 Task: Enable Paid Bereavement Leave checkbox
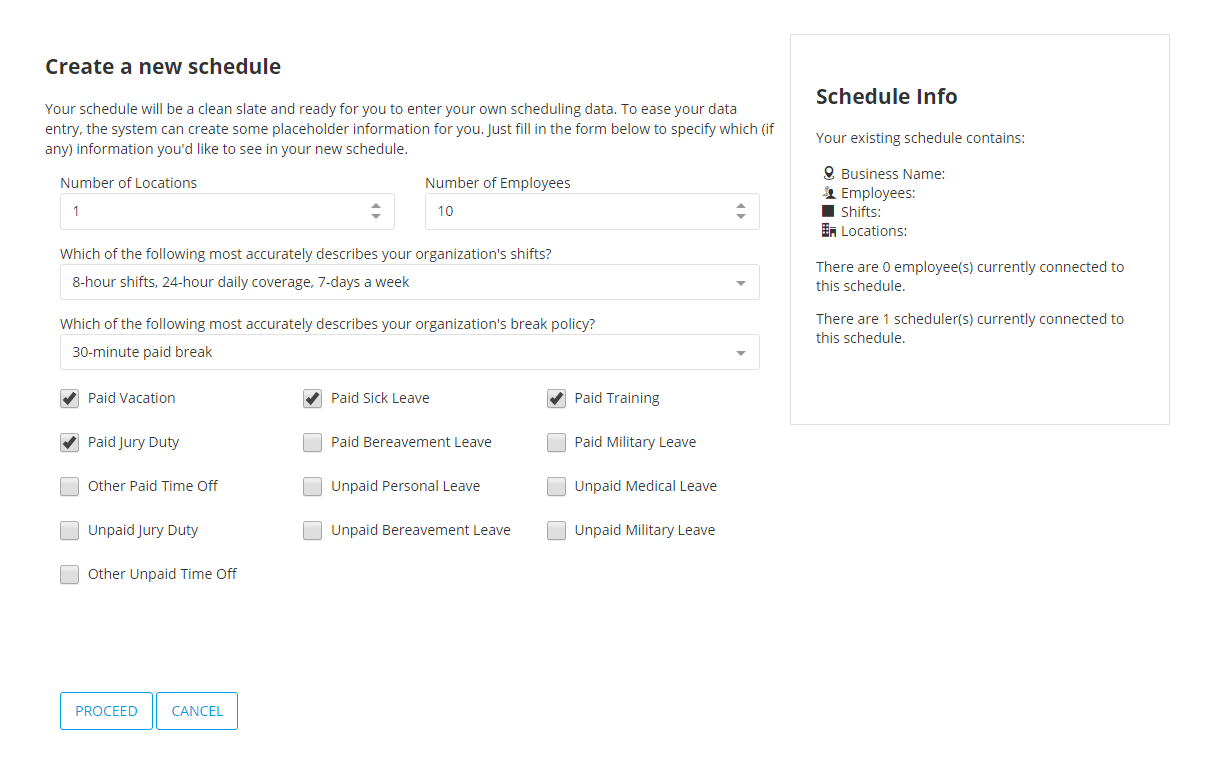coord(313,442)
